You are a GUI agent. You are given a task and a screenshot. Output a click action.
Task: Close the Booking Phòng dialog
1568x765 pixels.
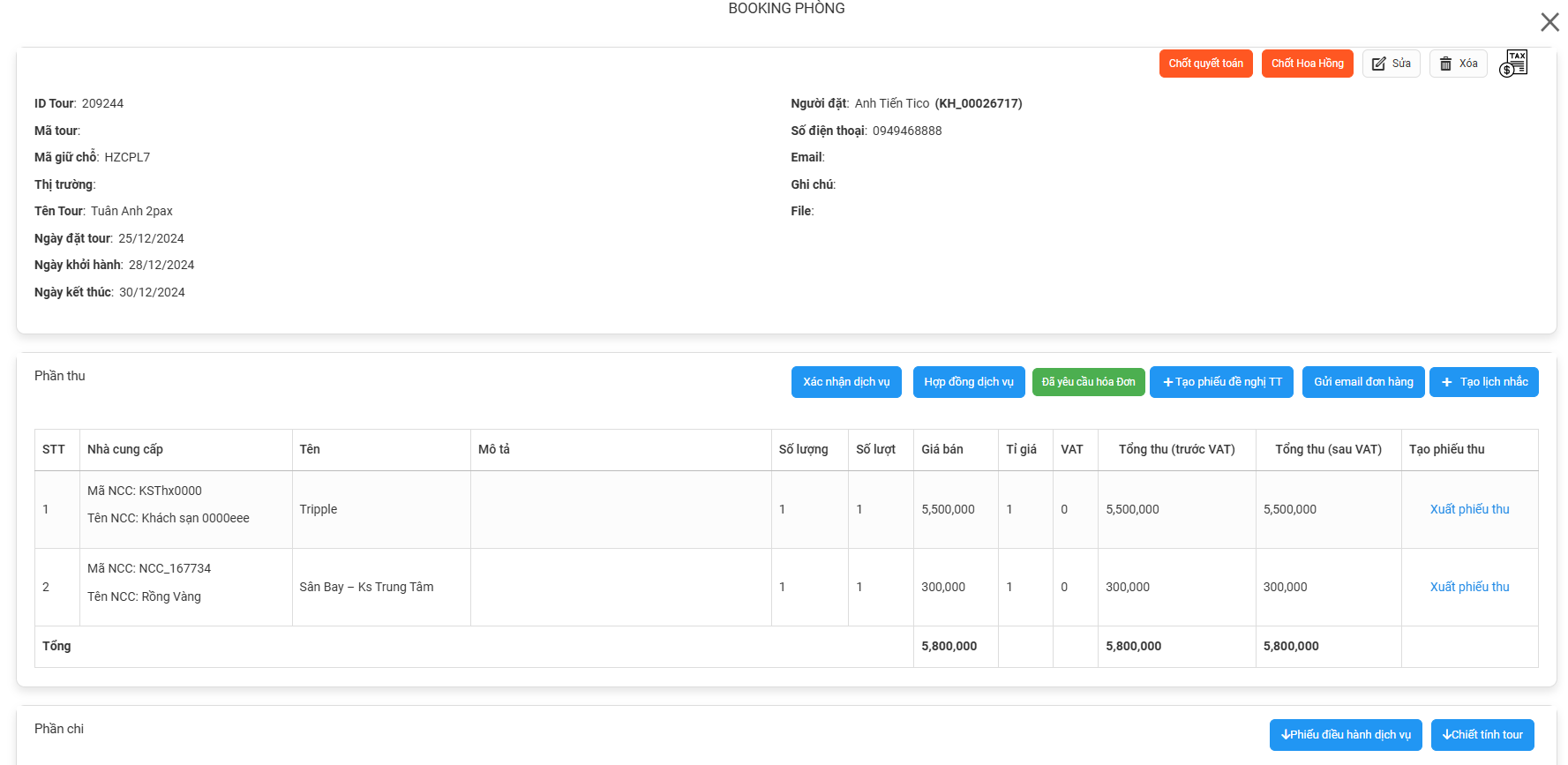(x=1549, y=22)
